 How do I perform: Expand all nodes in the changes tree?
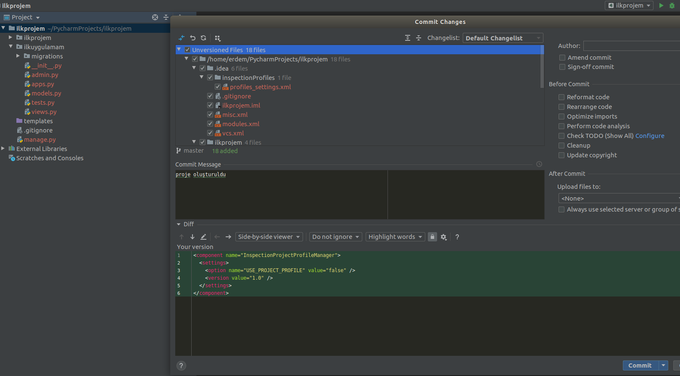click(x=407, y=38)
